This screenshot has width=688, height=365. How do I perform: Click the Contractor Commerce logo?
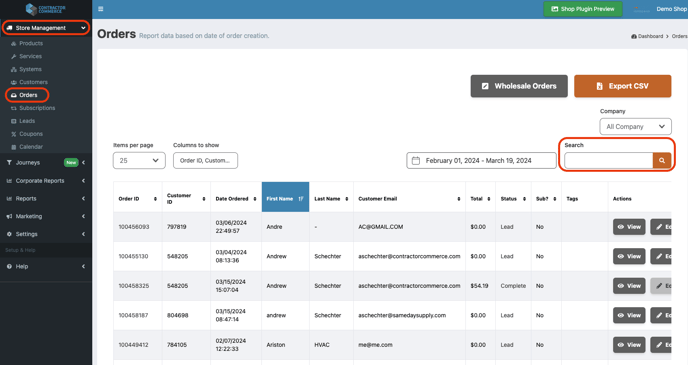pyautogui.click(x=46, y=9)
